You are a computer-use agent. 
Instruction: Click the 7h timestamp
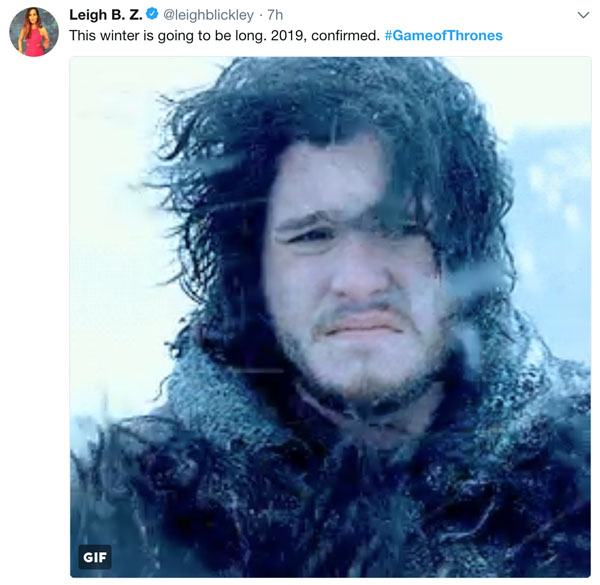(x=277, y=15)
